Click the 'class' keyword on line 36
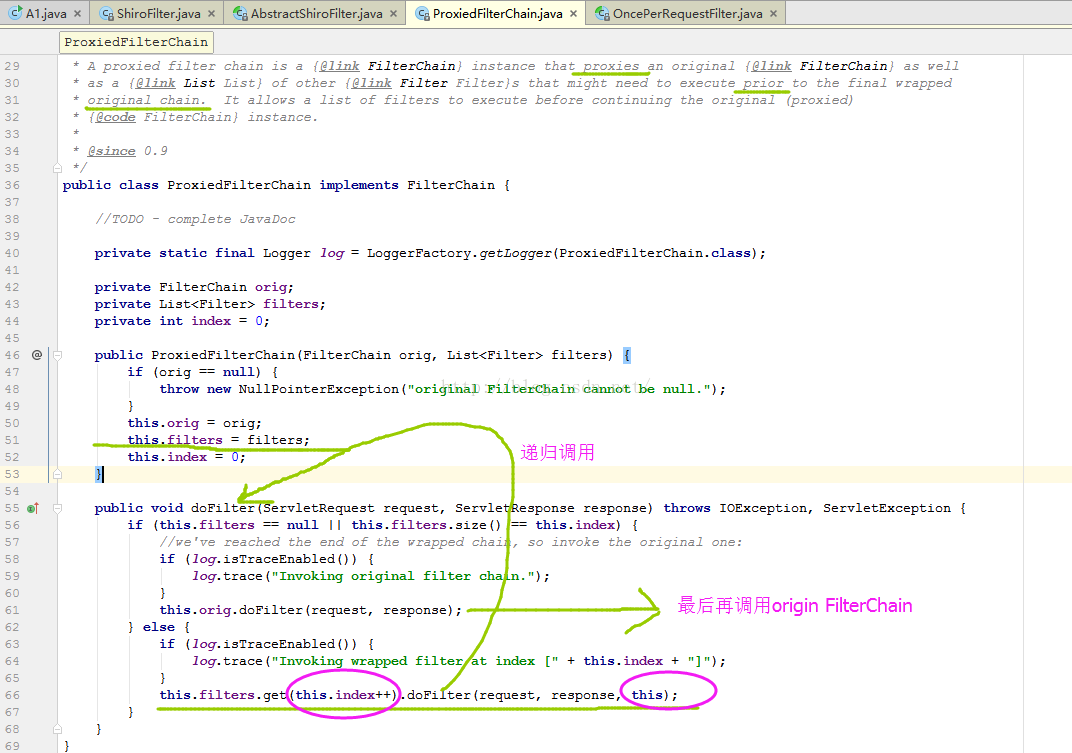Screen dimensions: 1072x753 (x=139, y=185)
